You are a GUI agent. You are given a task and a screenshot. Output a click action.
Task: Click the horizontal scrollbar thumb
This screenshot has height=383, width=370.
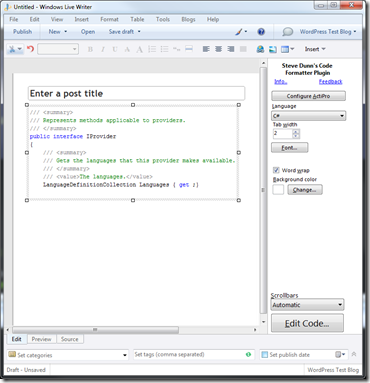[96, 330]
